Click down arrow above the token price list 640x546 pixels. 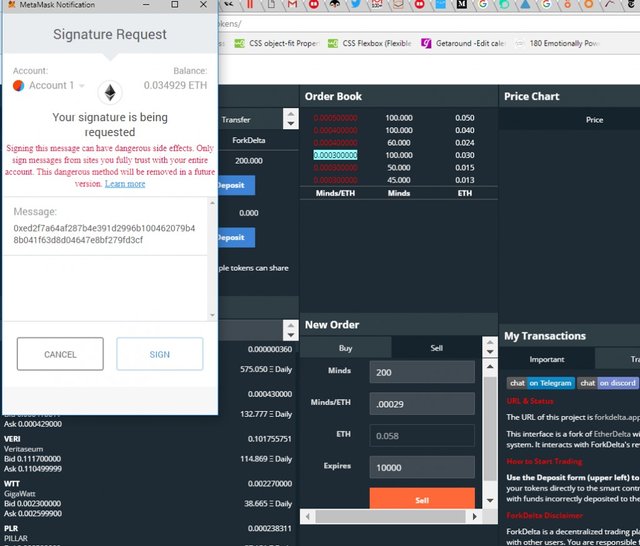pyautogui.click(x=291, y=335)
